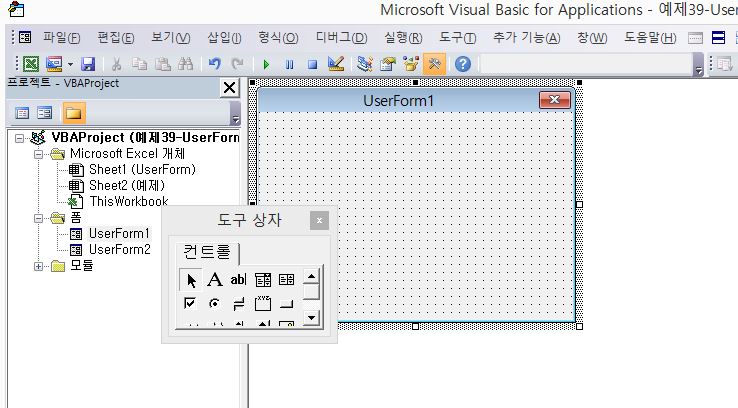738x408 pixels.
Task: Run the Sub/UserForm with green play
Action: click(266, 64)
